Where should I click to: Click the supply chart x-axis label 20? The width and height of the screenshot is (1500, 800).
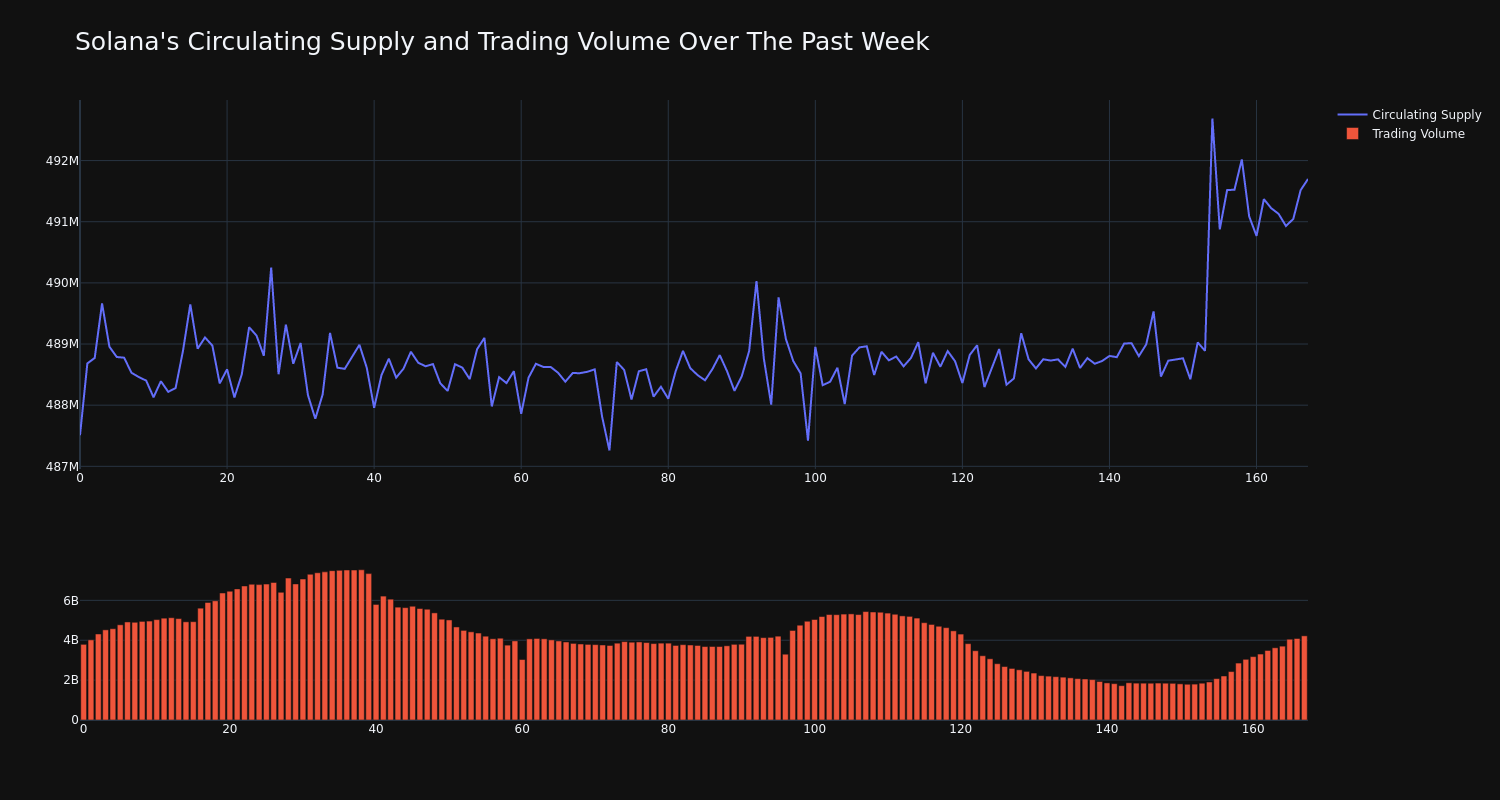(227, 478)
